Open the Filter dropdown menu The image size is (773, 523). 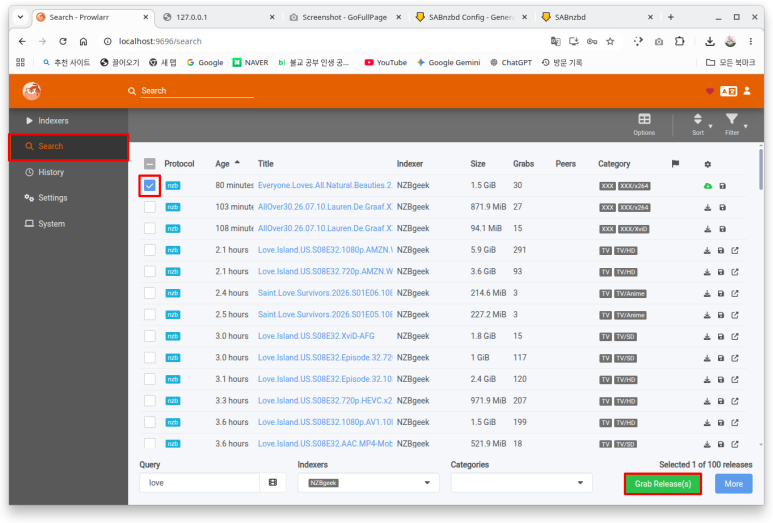click(x=735, y=125)
